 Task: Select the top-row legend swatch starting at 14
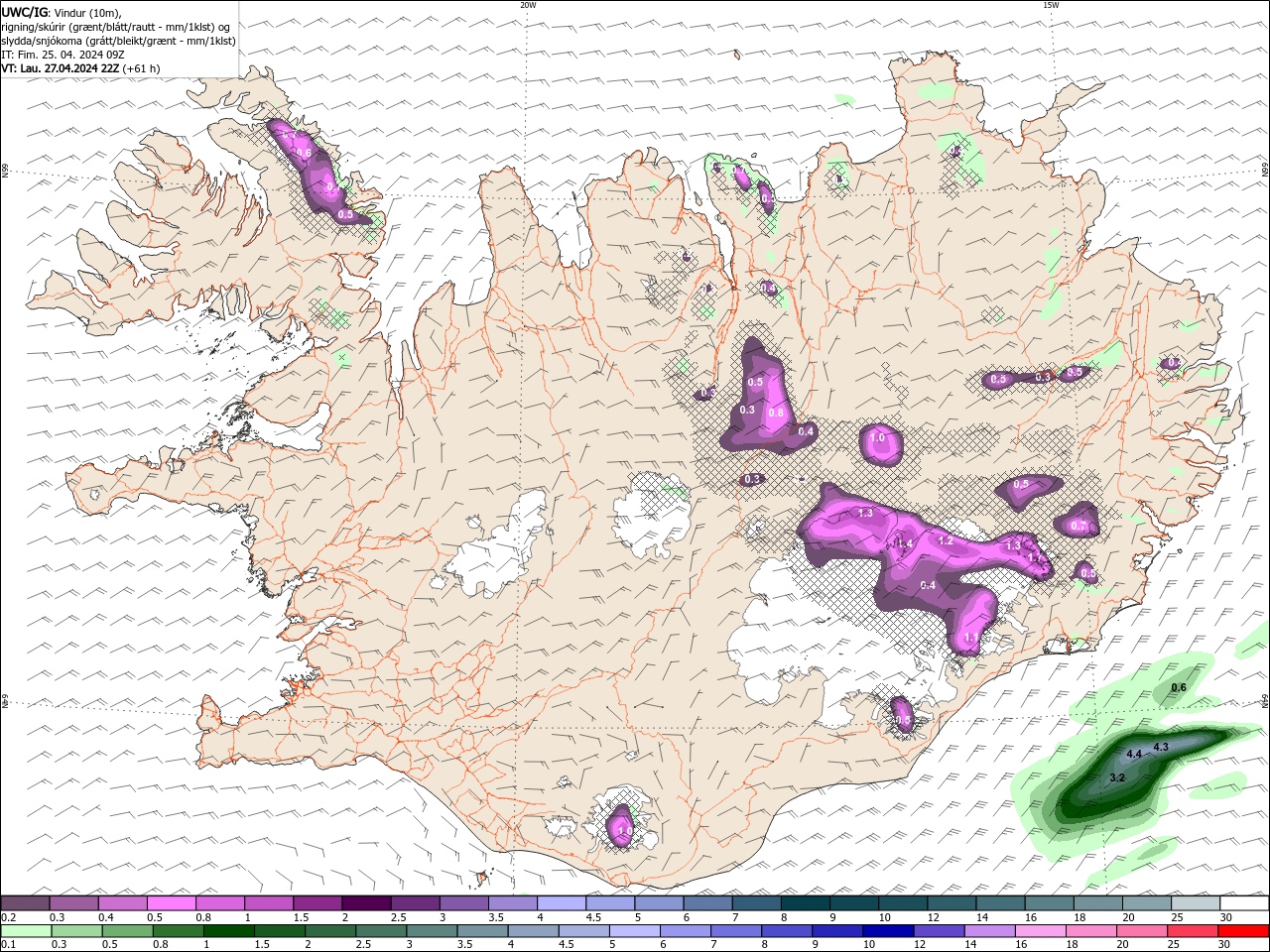pyautogui.click(x=1000, y=903)
